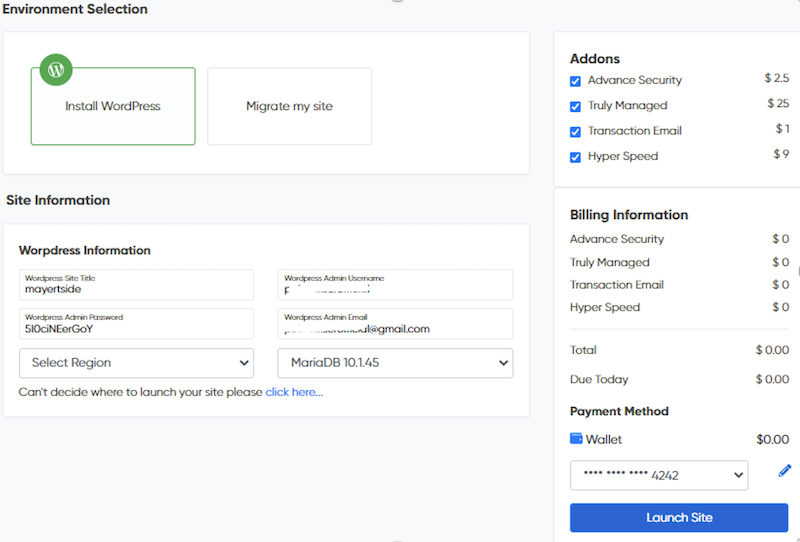Uncheck the Truly Managed addon
The height and width of the screenshot is (542, 800).
pos(575,106)
